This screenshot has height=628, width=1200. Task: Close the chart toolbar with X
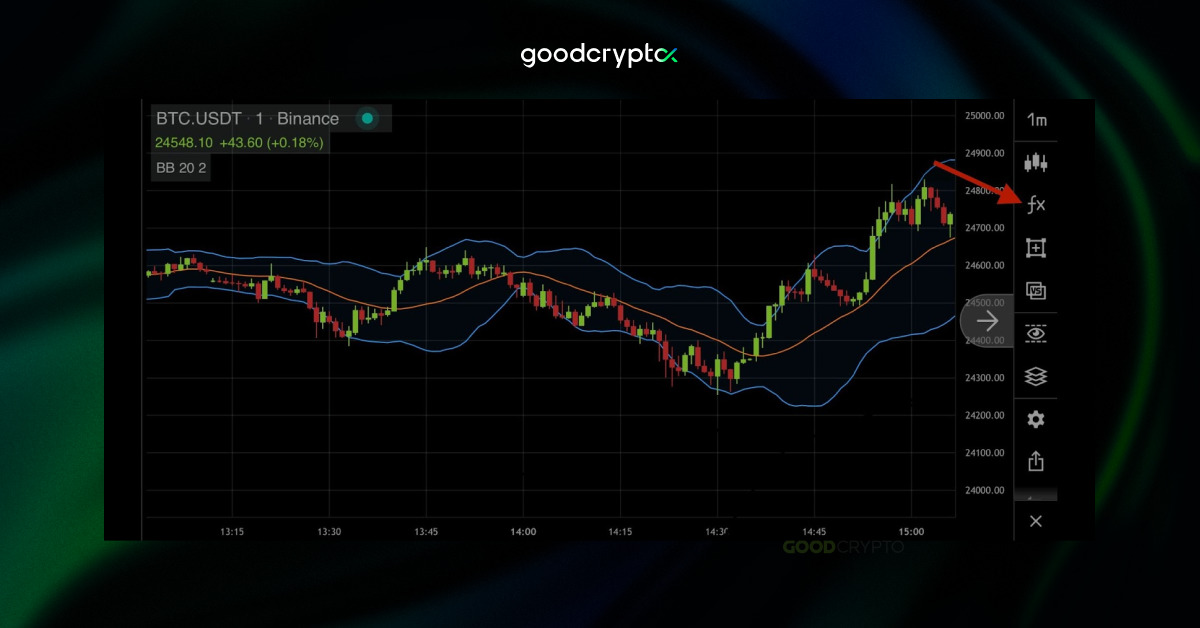[x=1036, y=521]
